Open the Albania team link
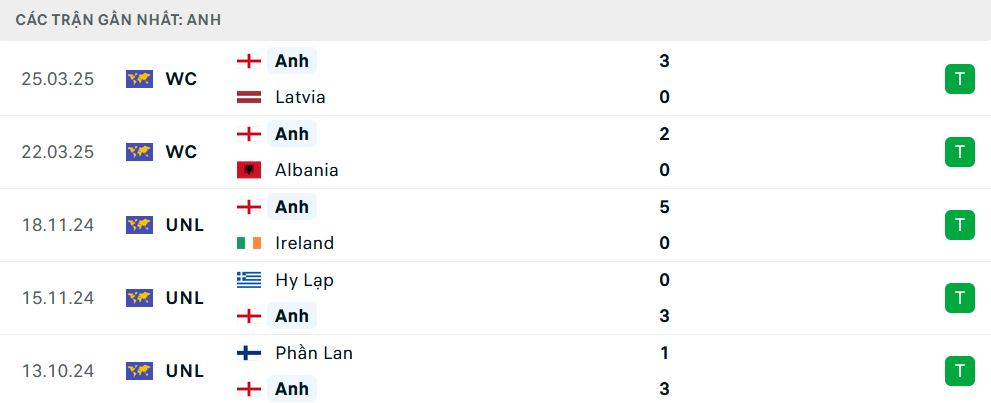Viewport: 991px width, 403px height. [307, 171]
